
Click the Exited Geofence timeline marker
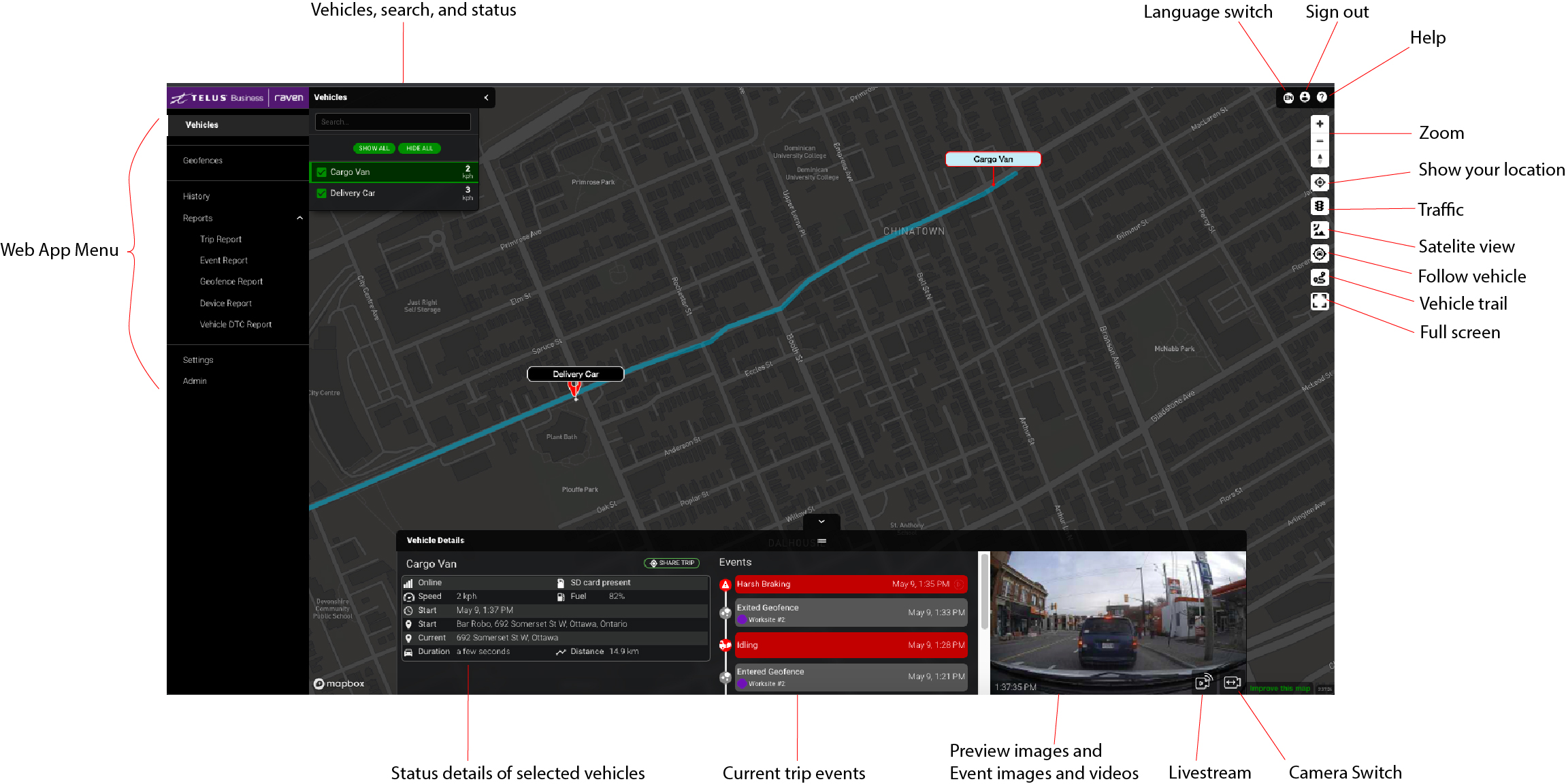pyautogui.click(x=725, y=612)
